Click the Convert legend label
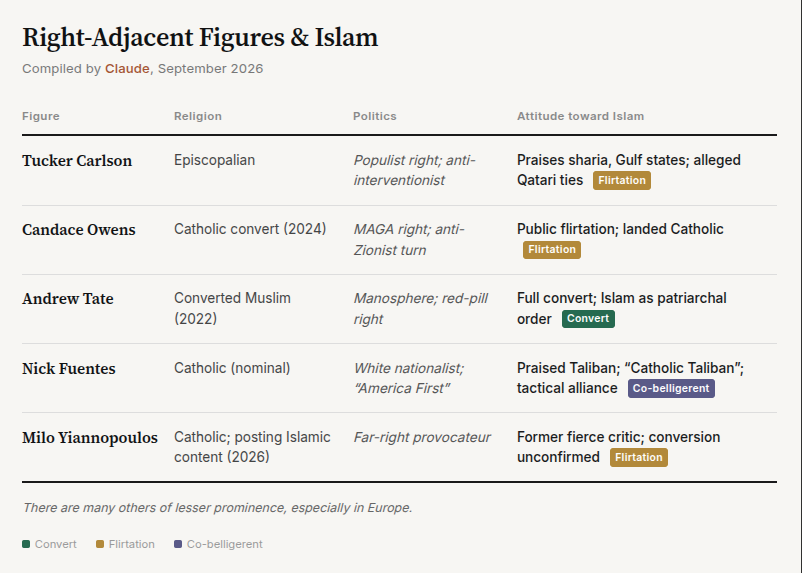This screenshot has height=573, width=802. click(x=55, y=544)
